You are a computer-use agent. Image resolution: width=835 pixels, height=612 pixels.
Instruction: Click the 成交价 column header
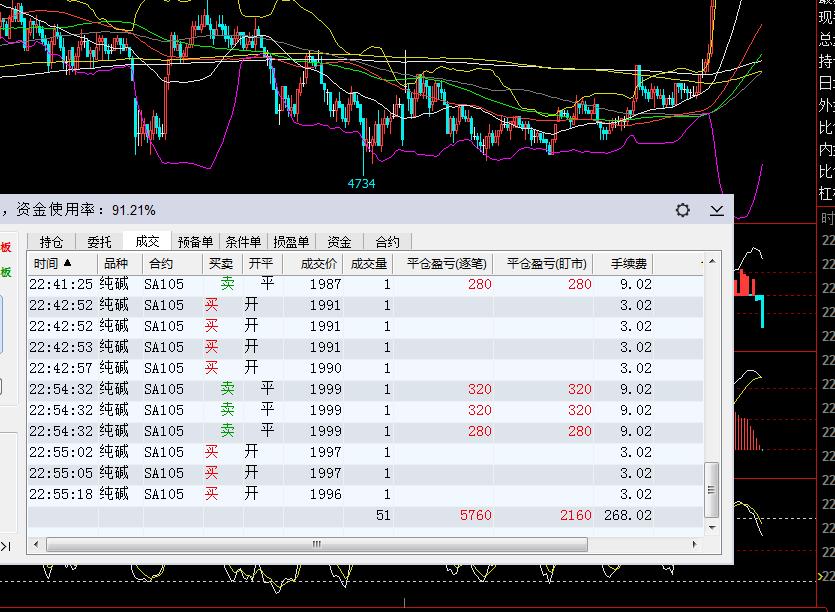coord(313,264)
